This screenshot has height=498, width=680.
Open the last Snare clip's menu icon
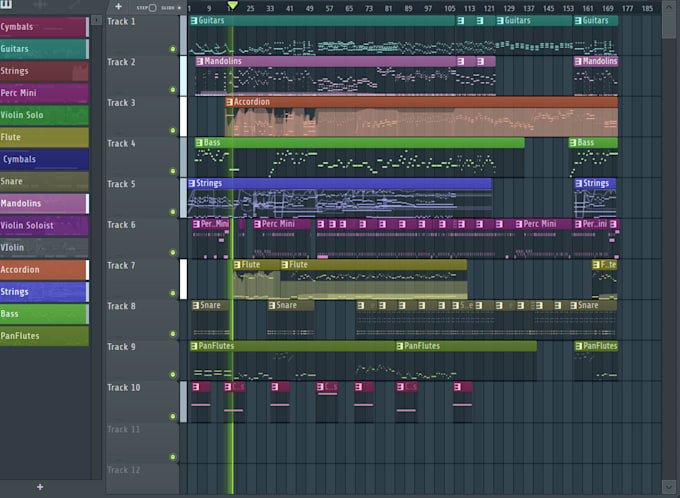tap(574, 305)
